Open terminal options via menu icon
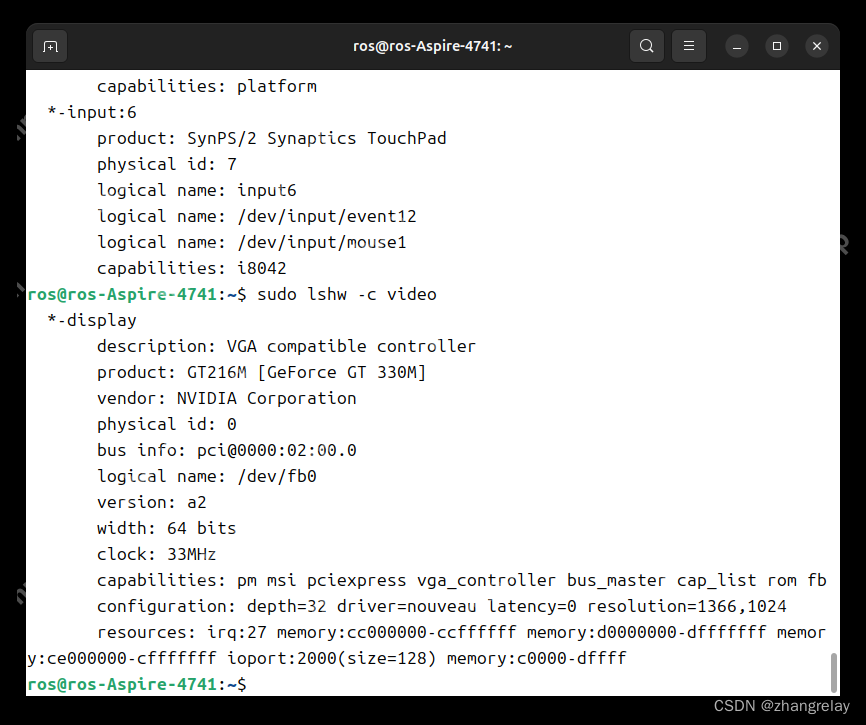Screen dimensions: 866x725 tap(688, 45)
